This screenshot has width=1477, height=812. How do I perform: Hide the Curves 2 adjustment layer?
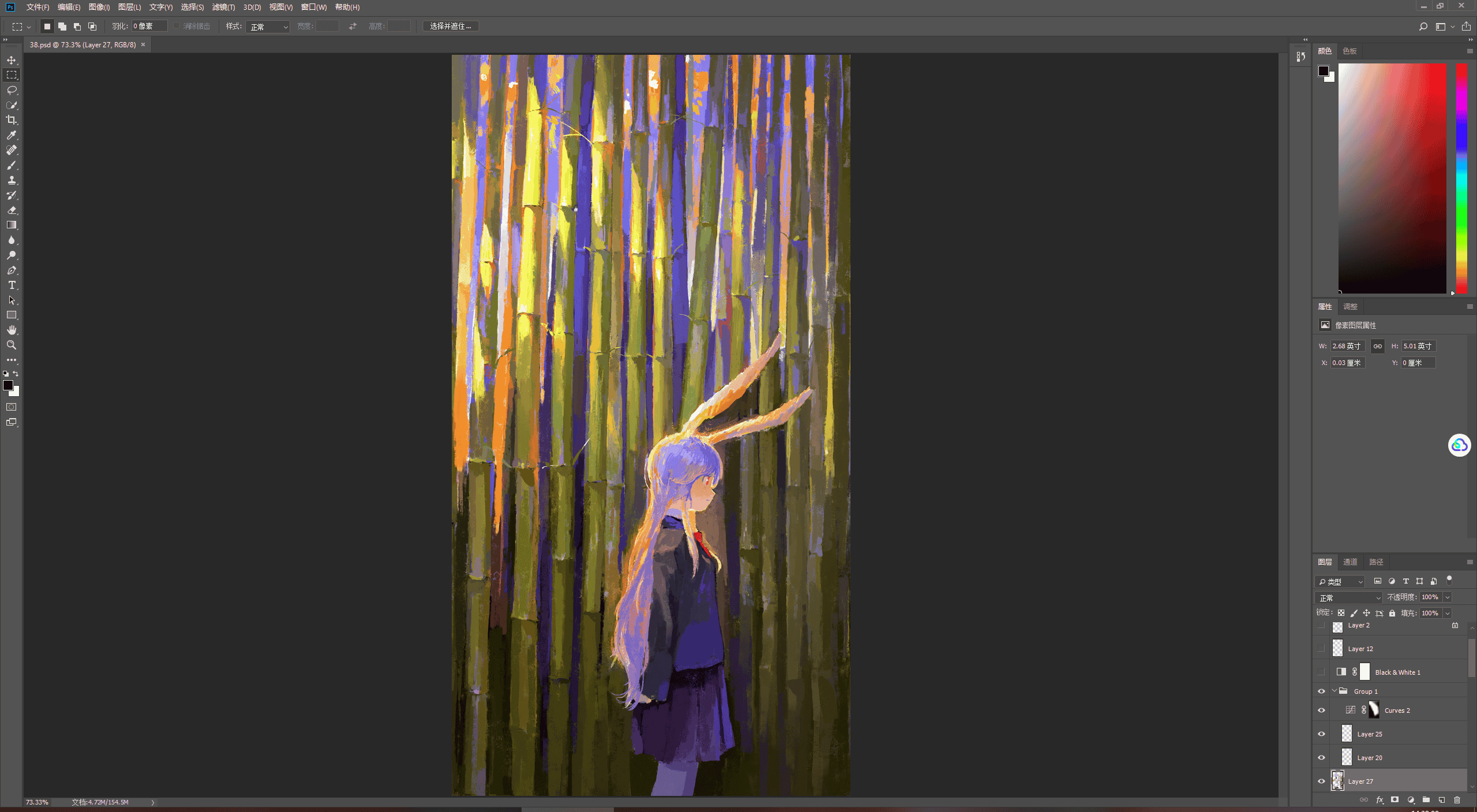tap(1321, 710)
